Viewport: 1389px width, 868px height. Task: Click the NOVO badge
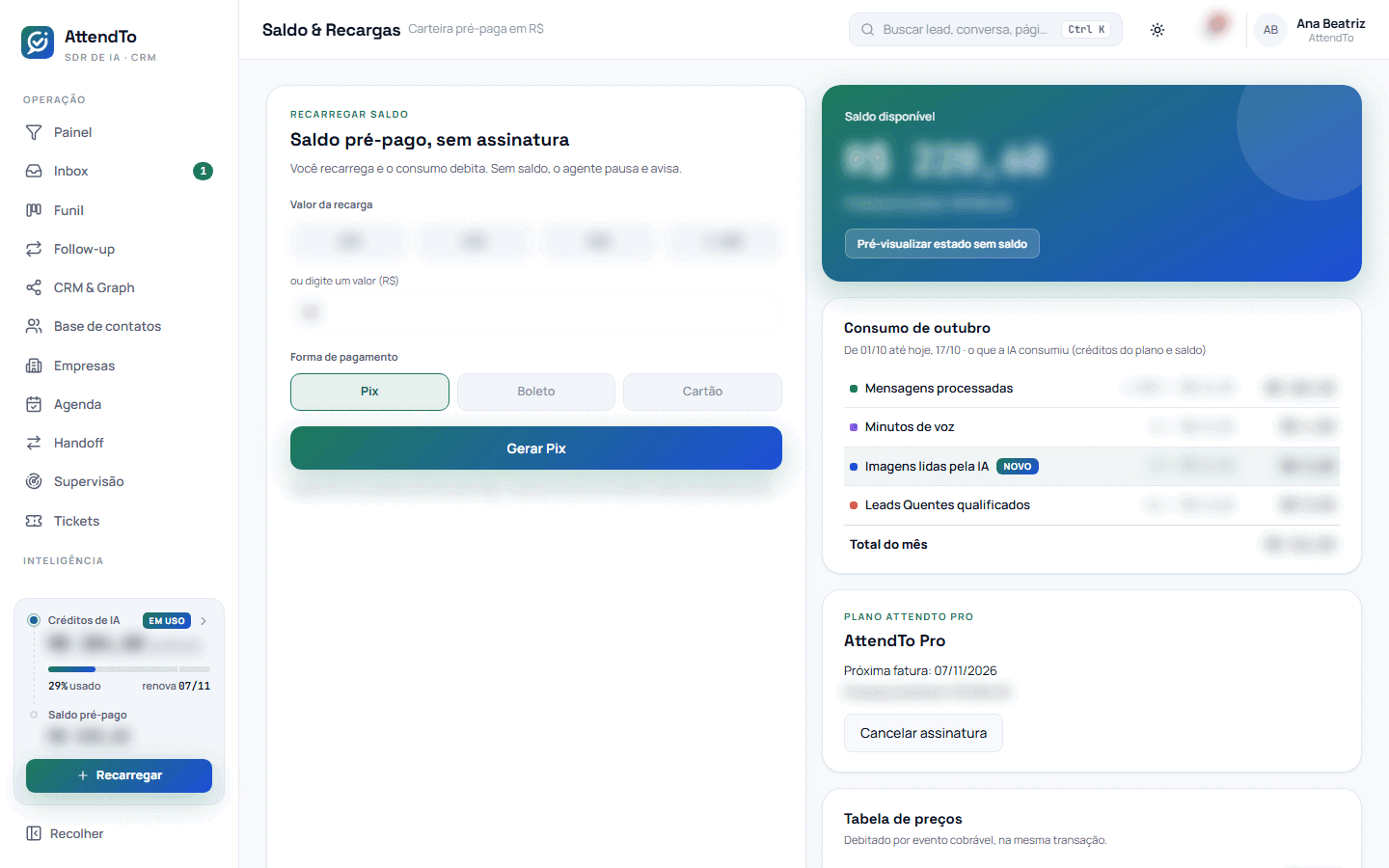(x=1018, y=467)
